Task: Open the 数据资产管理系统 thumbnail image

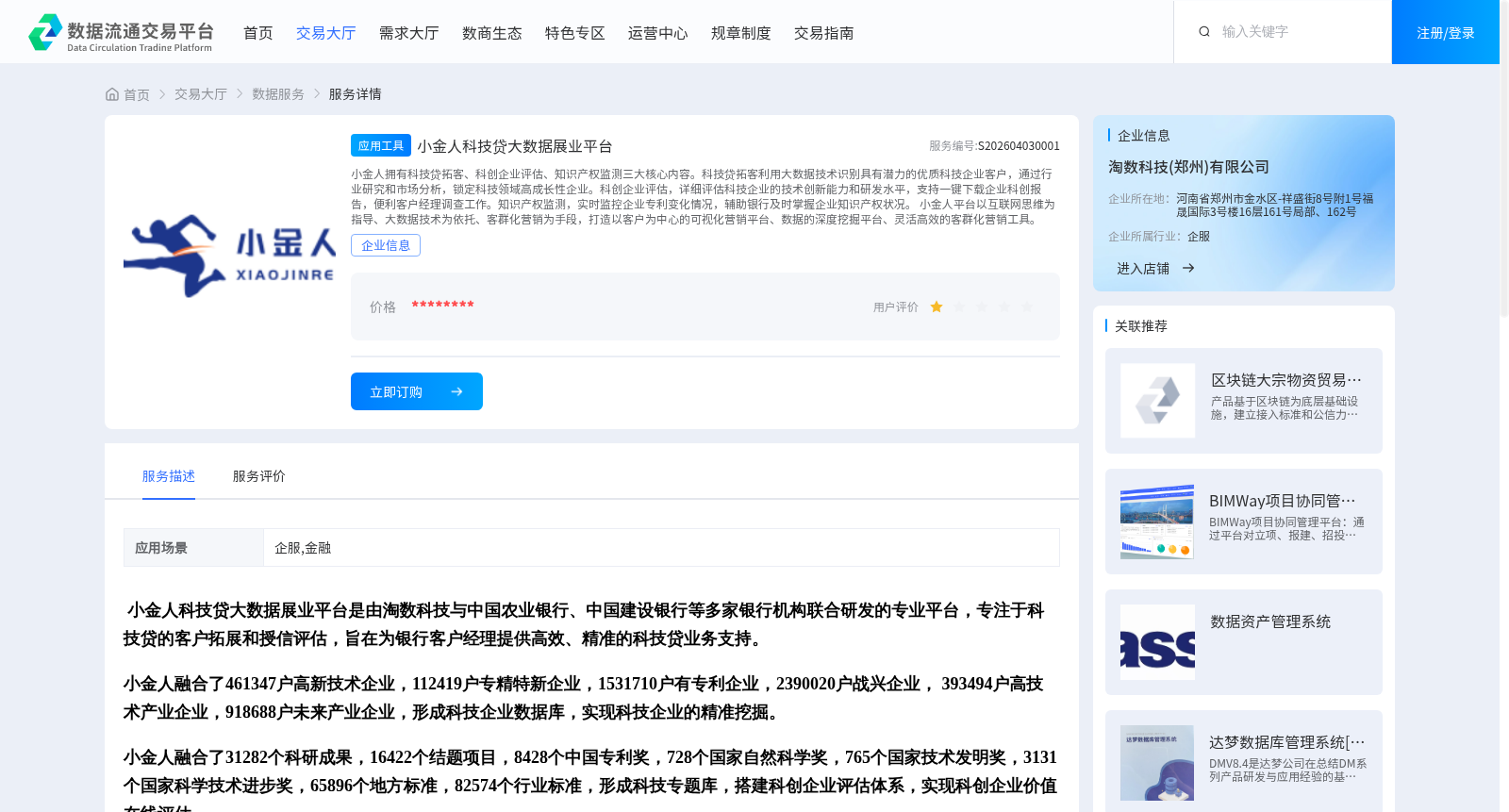Action: point(1157,642)
